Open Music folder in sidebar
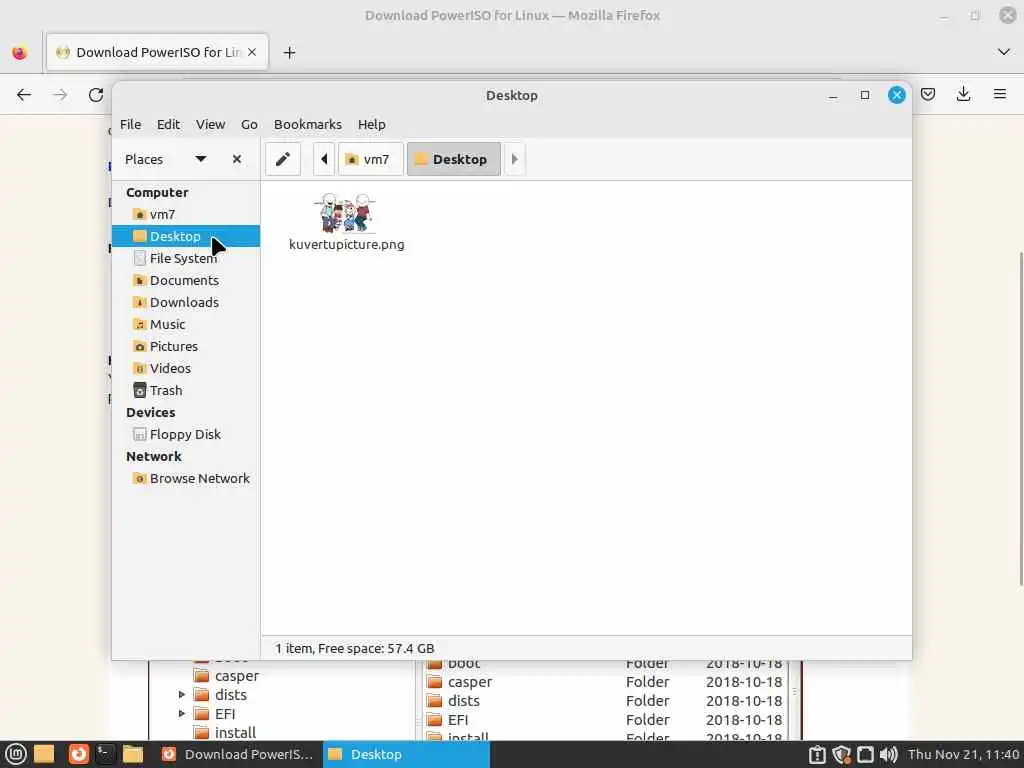The height and width of the screenshot is (768, 1024). (185, 325)
